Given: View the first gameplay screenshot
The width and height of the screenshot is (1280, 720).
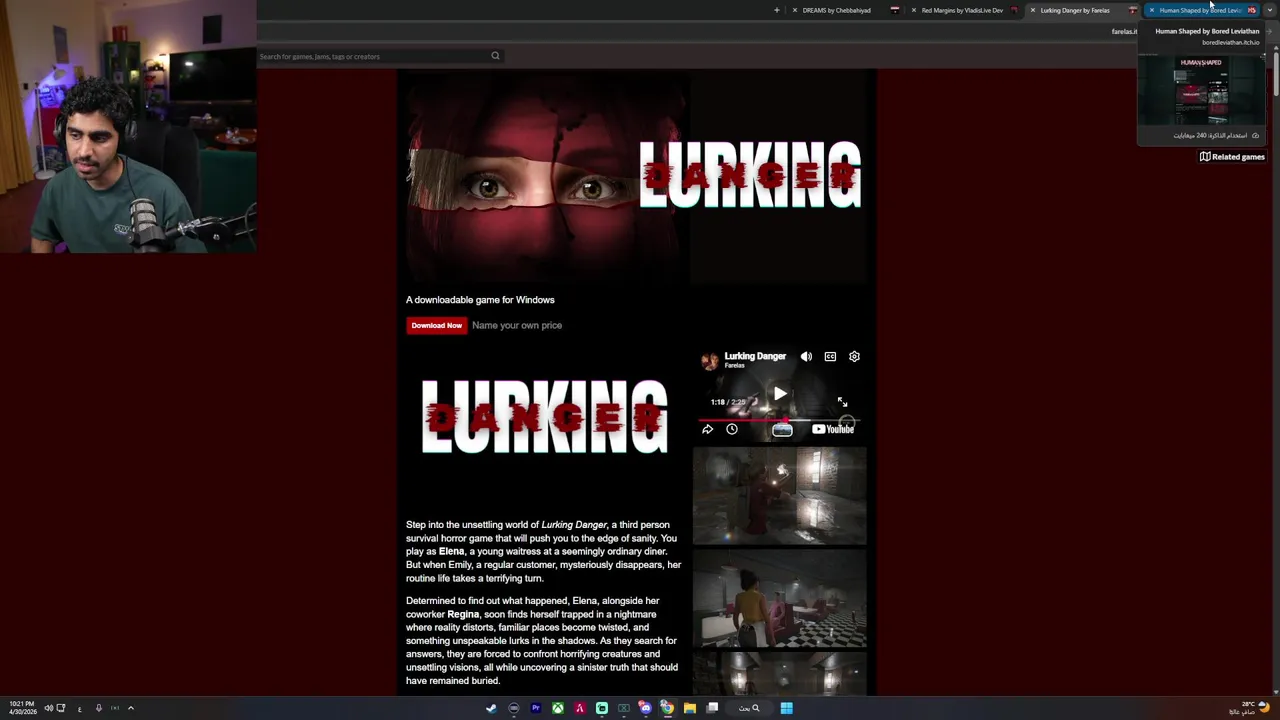Looking at the screenshot, I should tap(780, 496).
